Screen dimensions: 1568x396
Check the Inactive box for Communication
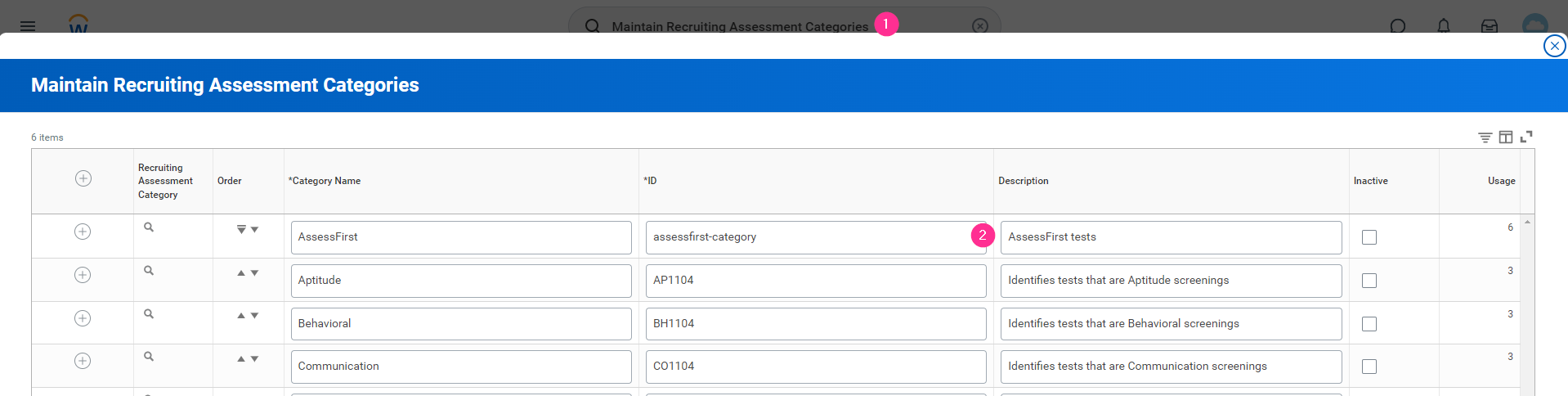click(1369, 367)
